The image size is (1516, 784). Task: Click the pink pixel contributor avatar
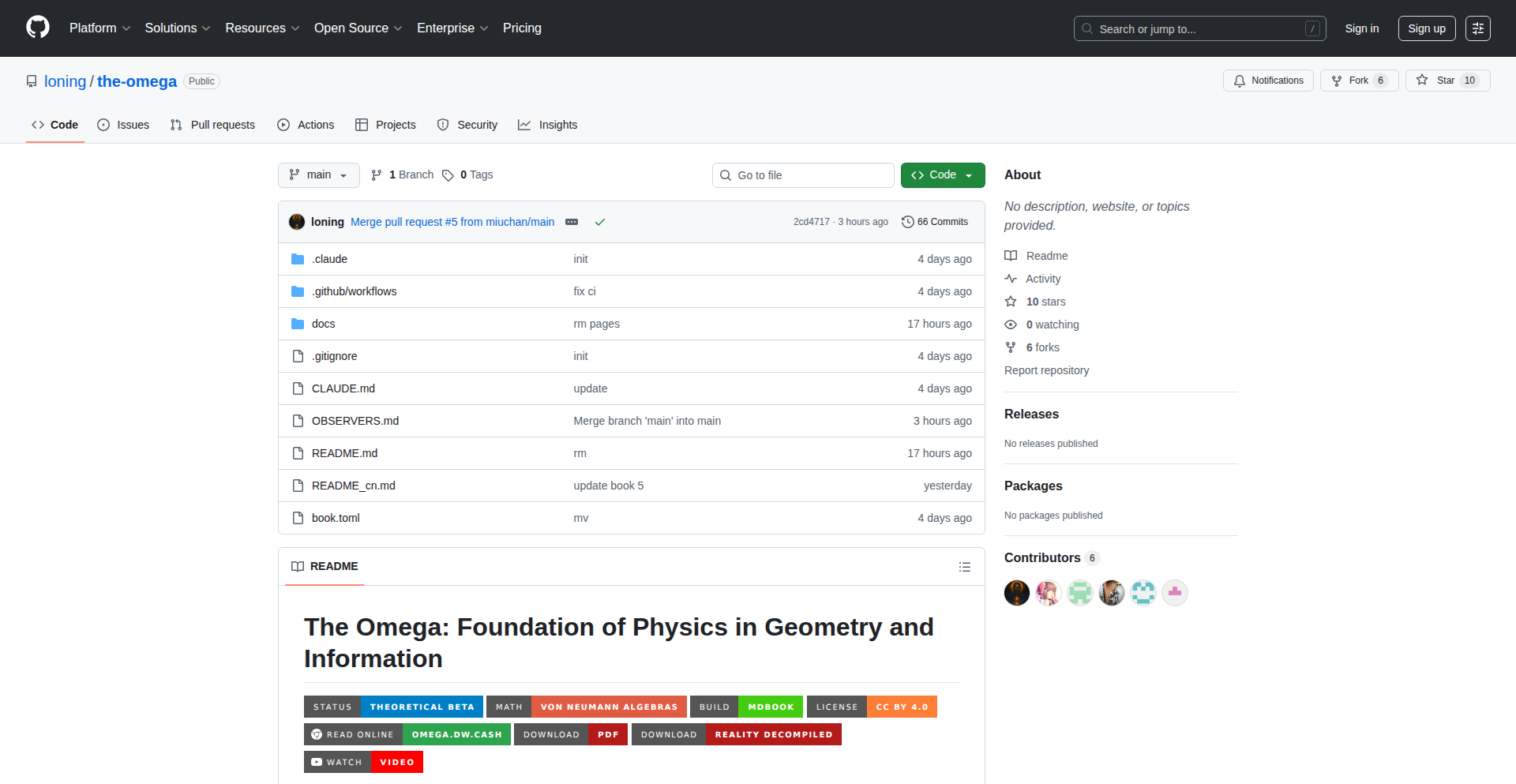click(x=1175, y=593)
